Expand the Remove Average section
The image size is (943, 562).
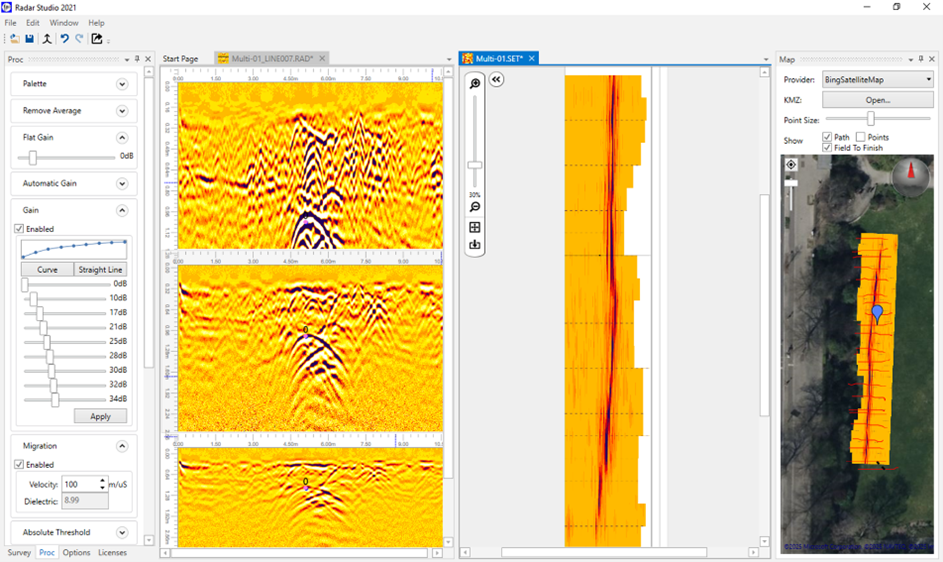click(x=122, y=111)
